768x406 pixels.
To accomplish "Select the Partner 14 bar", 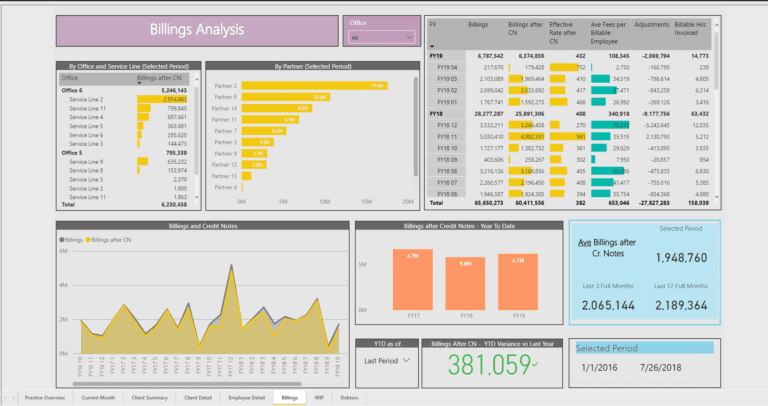I will (277, 108).
